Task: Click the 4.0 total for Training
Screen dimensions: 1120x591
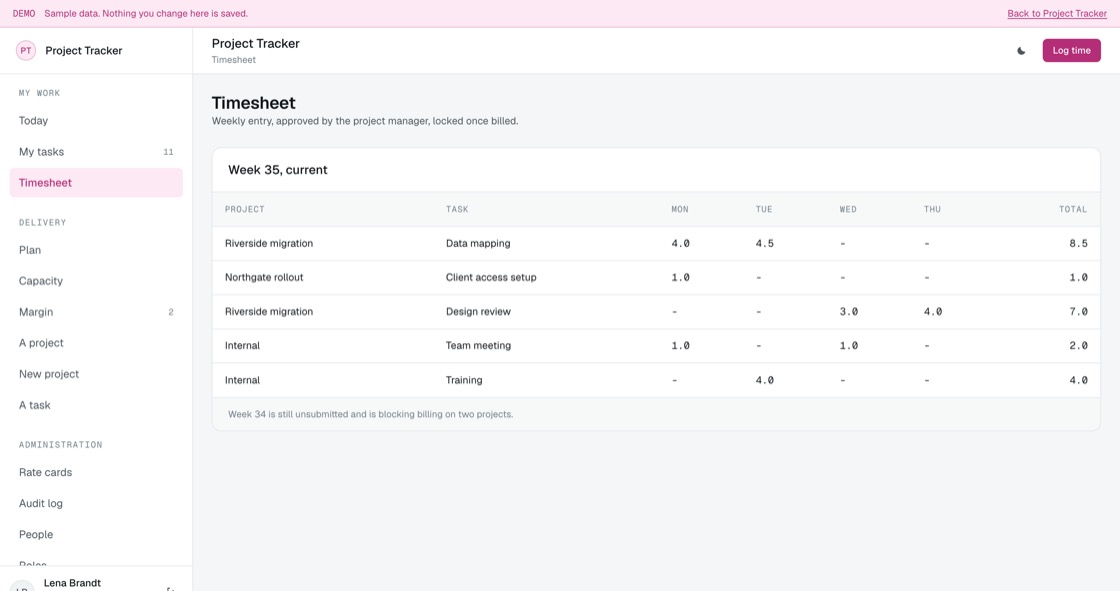Action: (1079, 380)
